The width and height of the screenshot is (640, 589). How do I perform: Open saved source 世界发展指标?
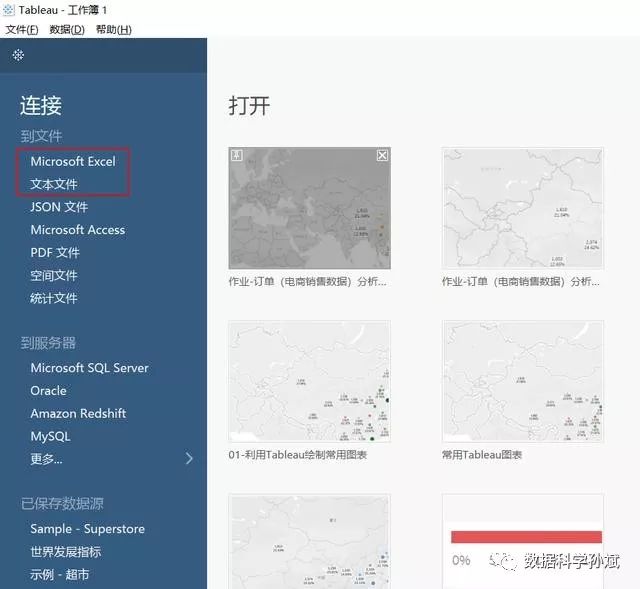66,552
